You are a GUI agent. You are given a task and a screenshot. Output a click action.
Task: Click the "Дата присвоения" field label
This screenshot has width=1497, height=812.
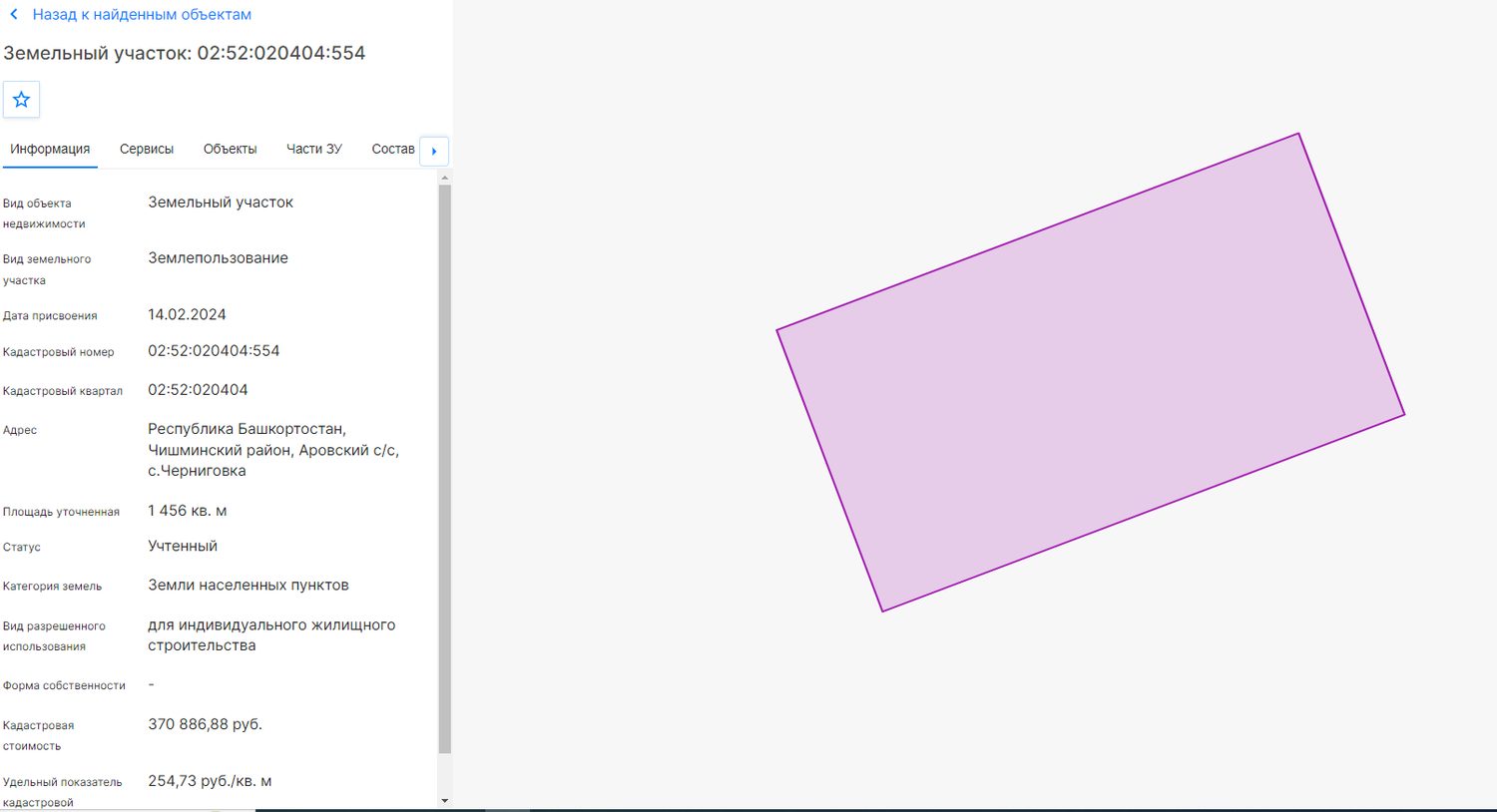tap(50, 316)
